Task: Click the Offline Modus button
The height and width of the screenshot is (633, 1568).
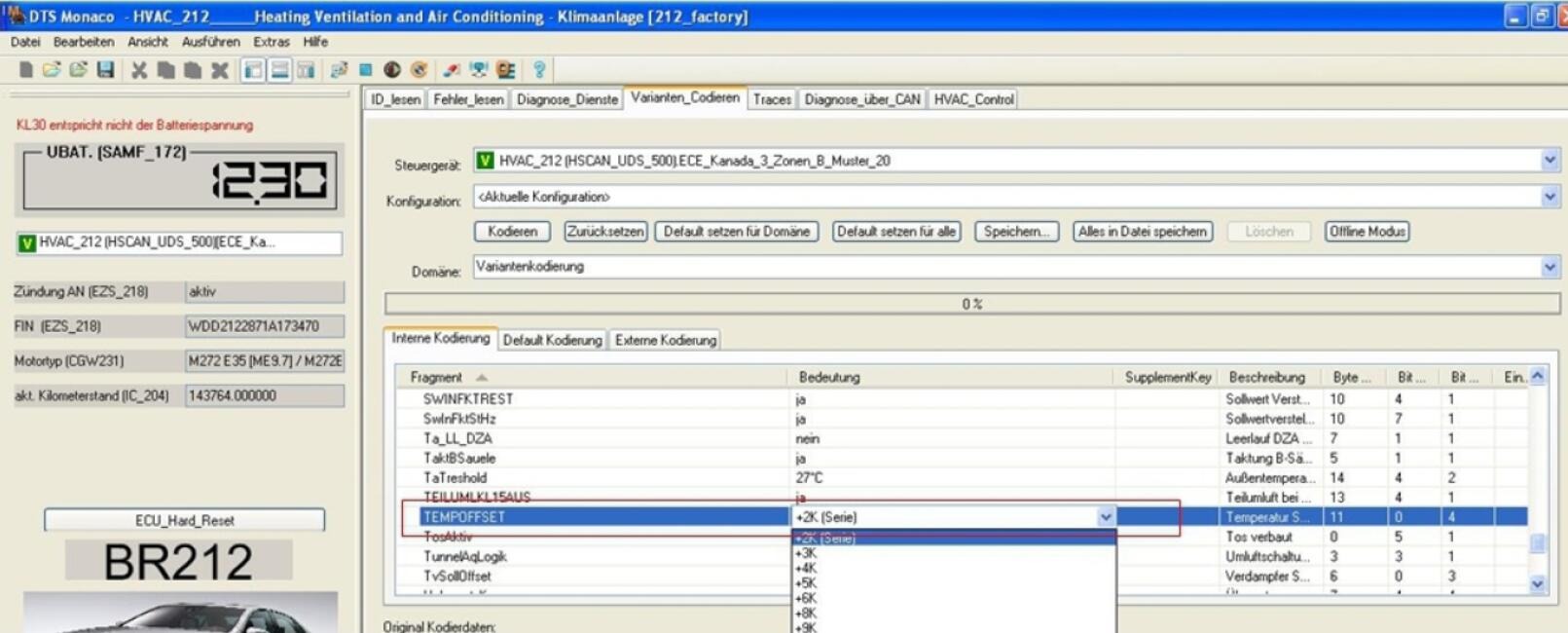Action: [x=1367, y=232]
